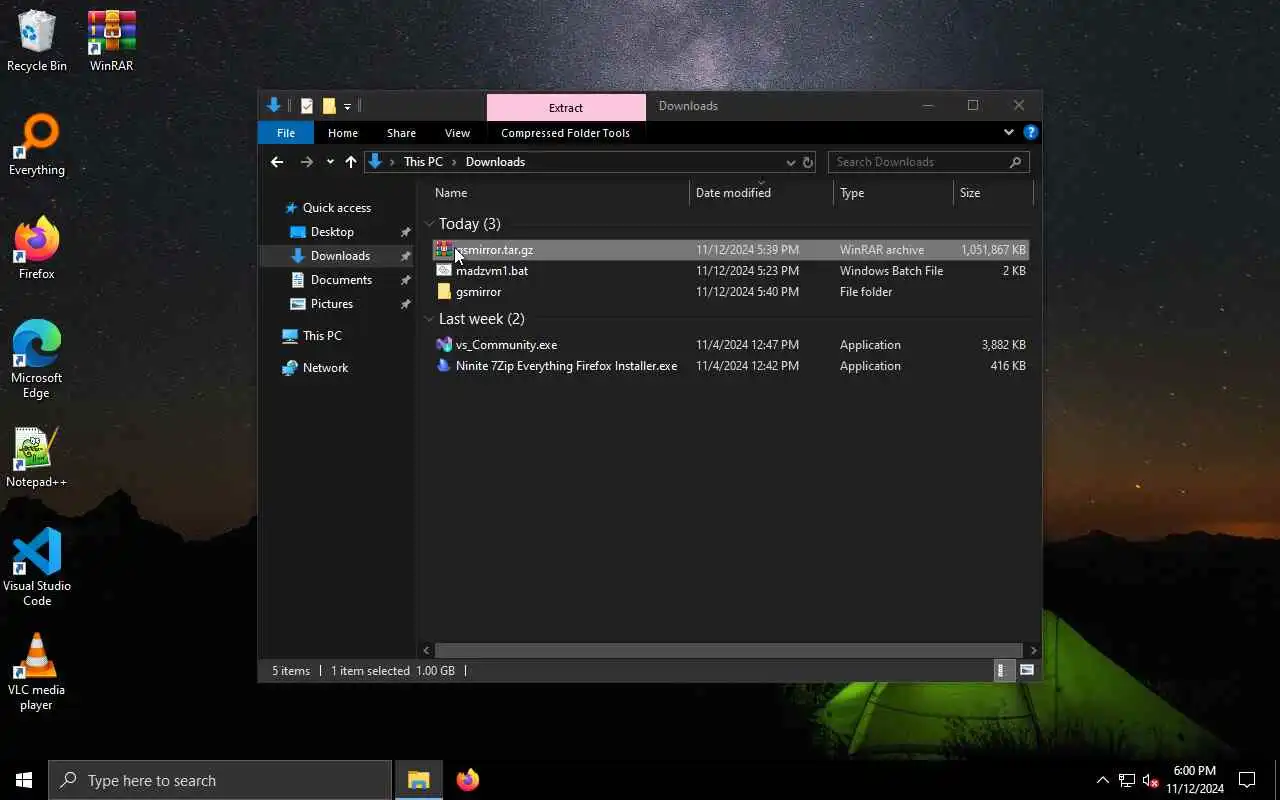Sort by Type column header
Image resolution: width=1280 pixels, height=800 pixels.
893,193
